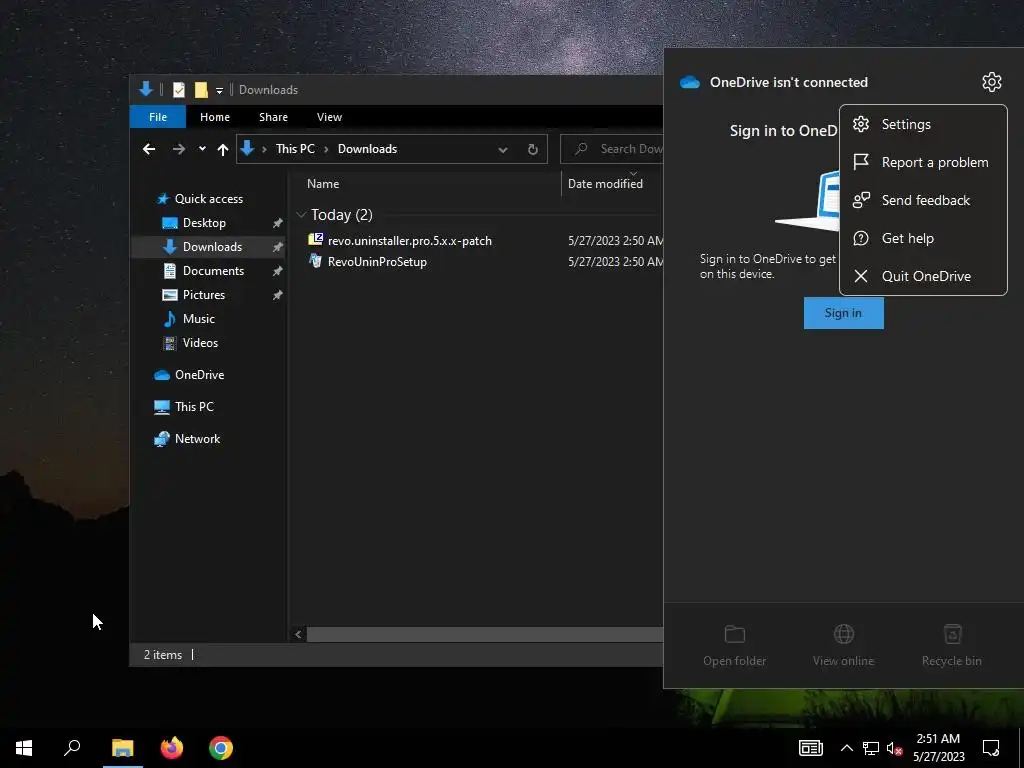Screen dimensions: 1024x768
Task: Select the RevoUninProSetup file
Action: click(x=377, y=262)
